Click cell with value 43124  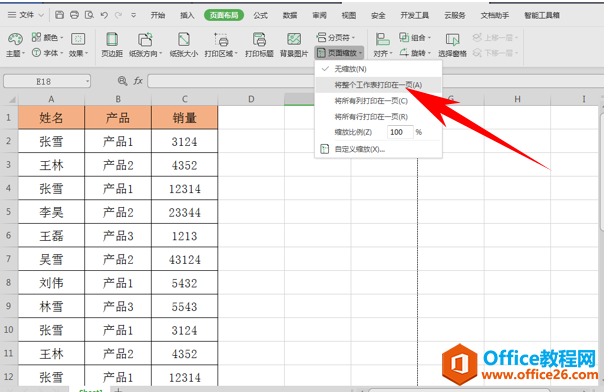pyautogui.click(x=184, y=259)
